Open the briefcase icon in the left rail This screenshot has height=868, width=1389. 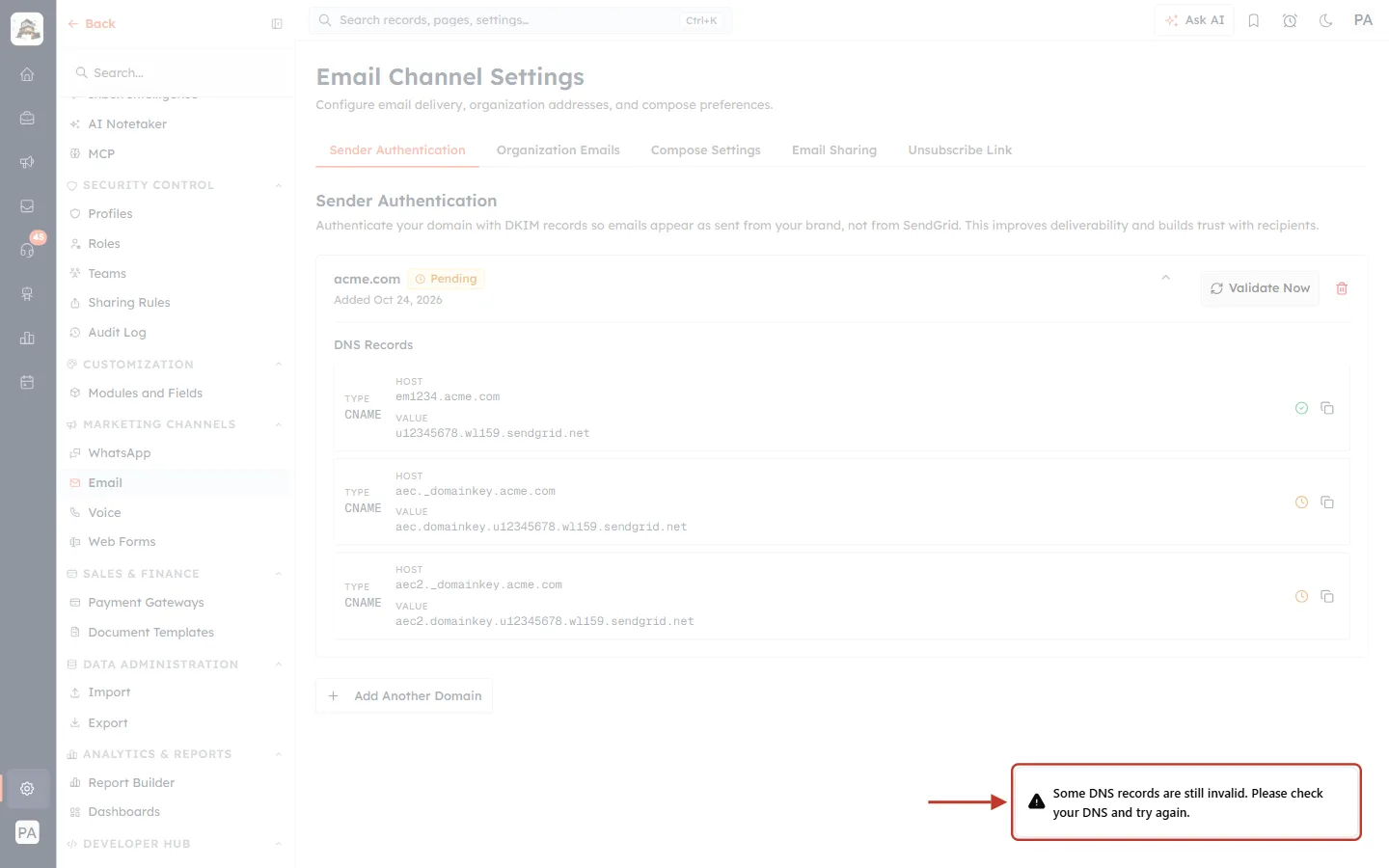pos(27,118)
